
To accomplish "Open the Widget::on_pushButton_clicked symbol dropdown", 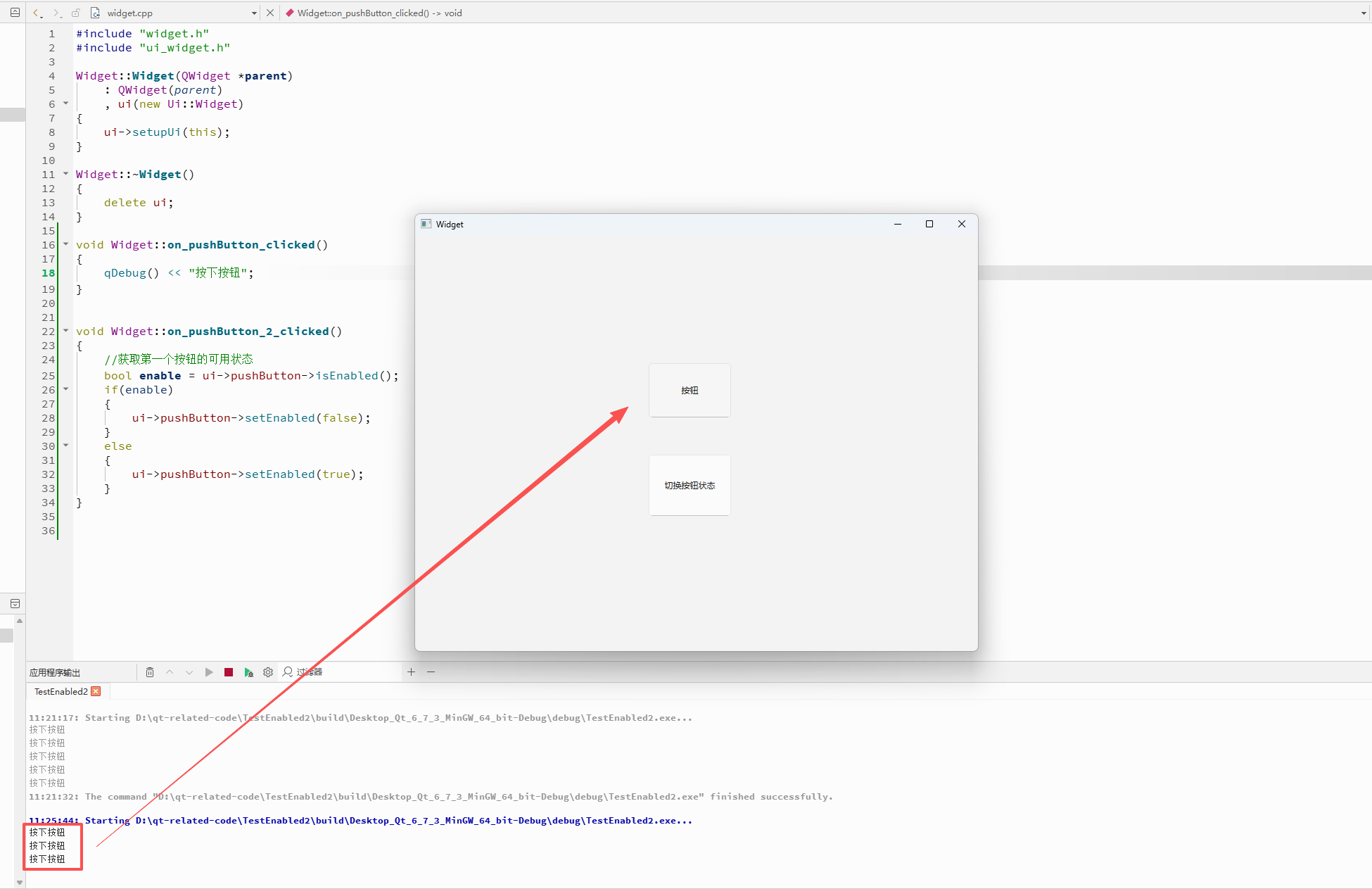I will point(1364,13).
